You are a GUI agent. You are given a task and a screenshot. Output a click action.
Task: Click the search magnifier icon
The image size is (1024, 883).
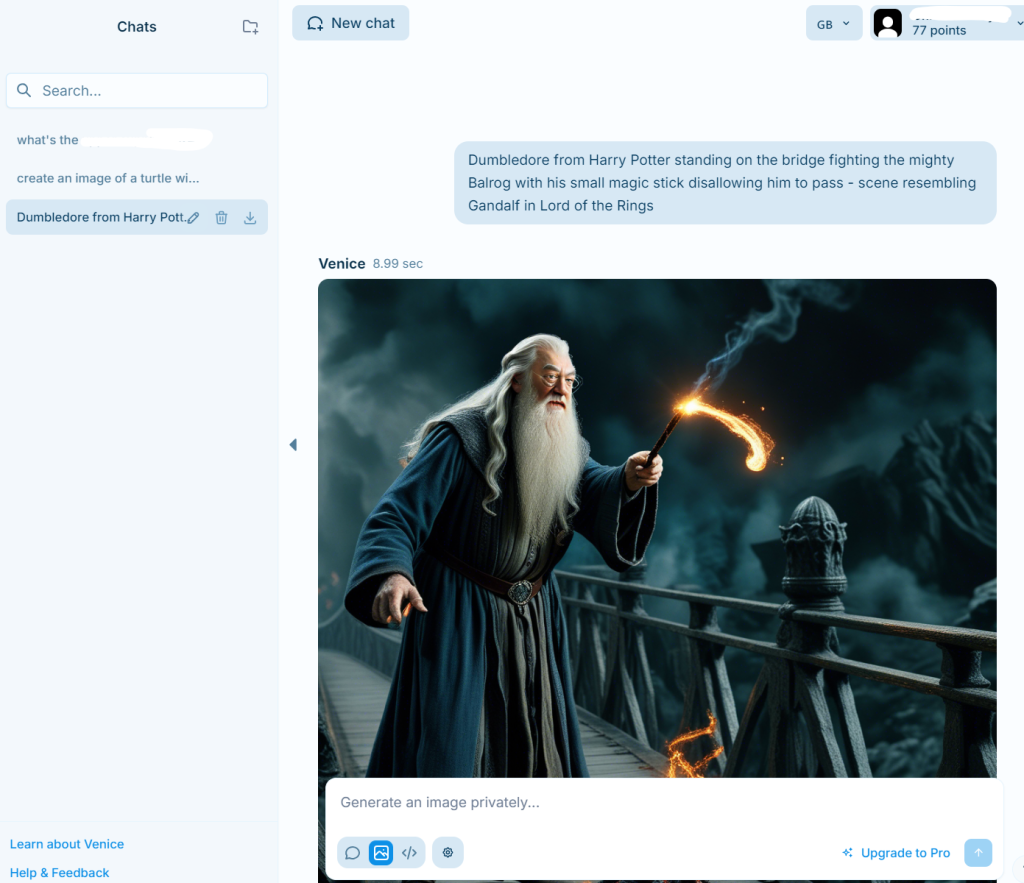(24, 91)
